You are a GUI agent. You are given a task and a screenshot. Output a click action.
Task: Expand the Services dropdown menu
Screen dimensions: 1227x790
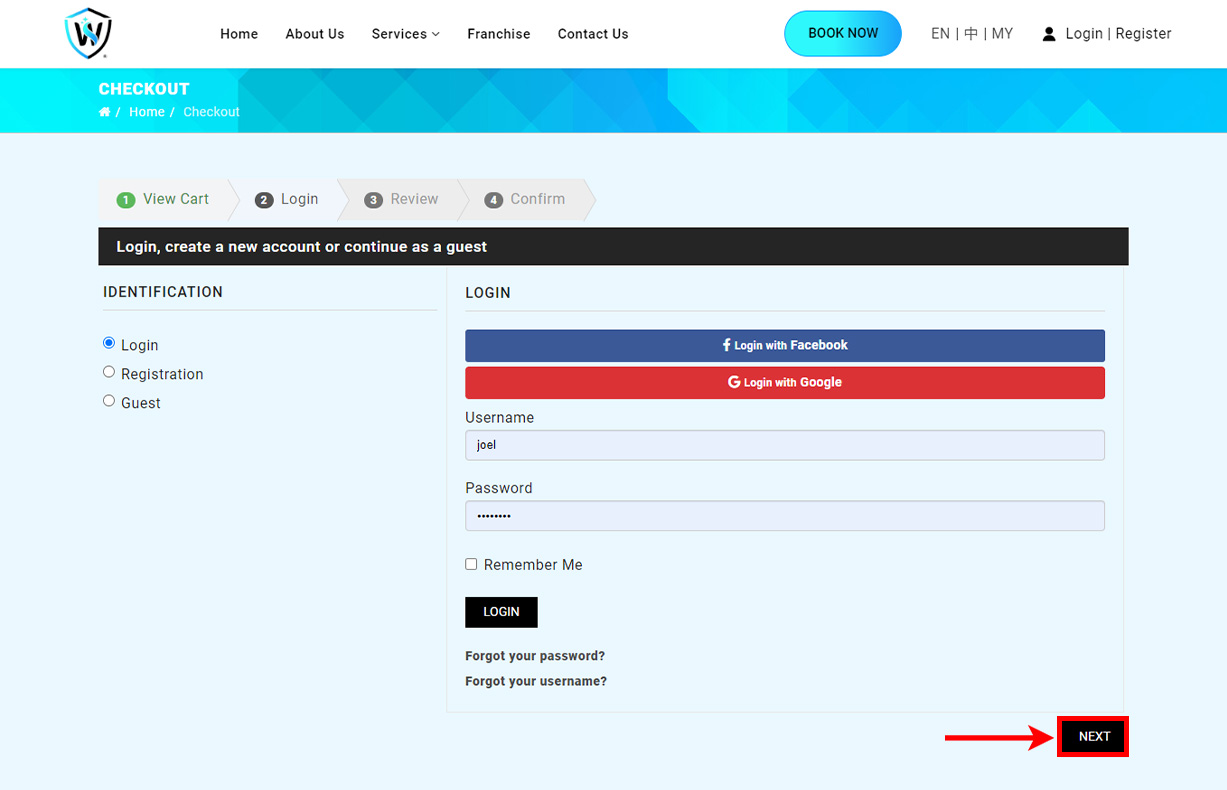coord(405,34)
